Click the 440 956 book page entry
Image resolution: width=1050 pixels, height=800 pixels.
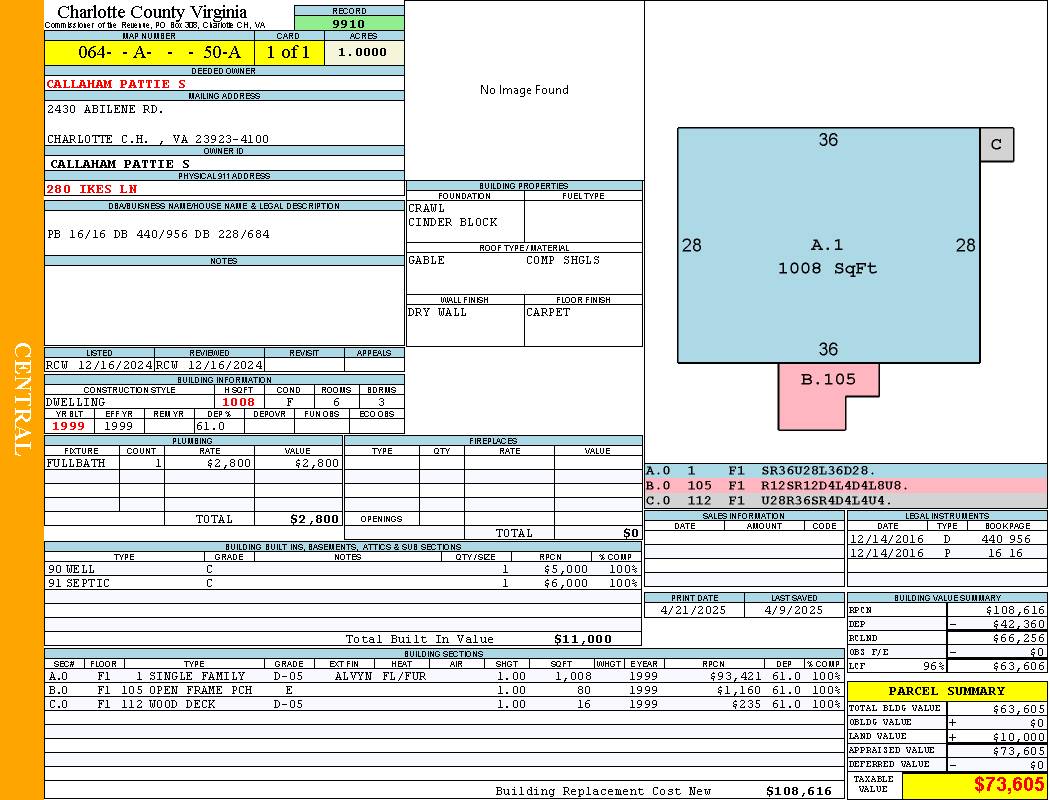coord(1005,539)
